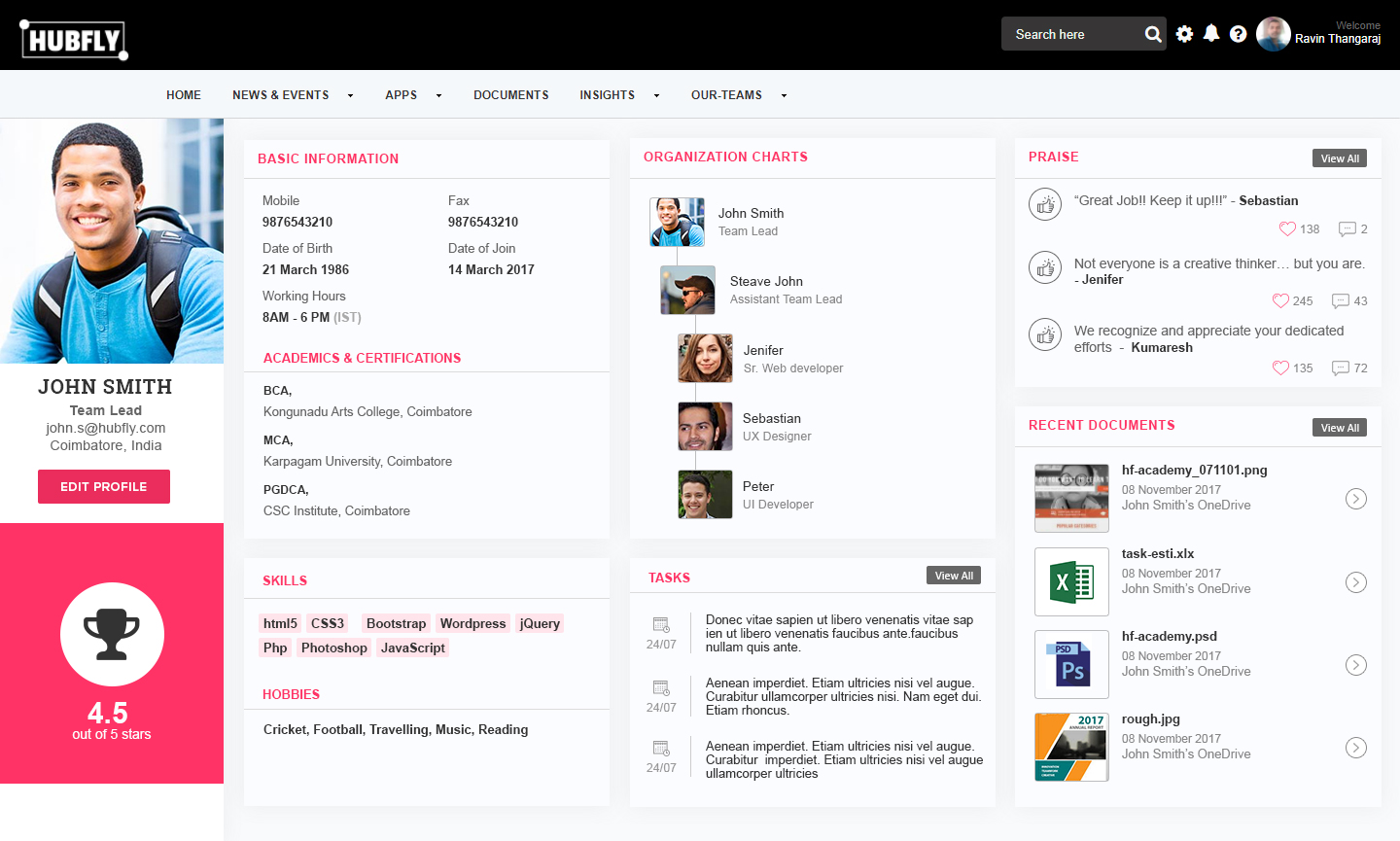Open Documents menu
1400x841 pixels.
coord(511,95)
